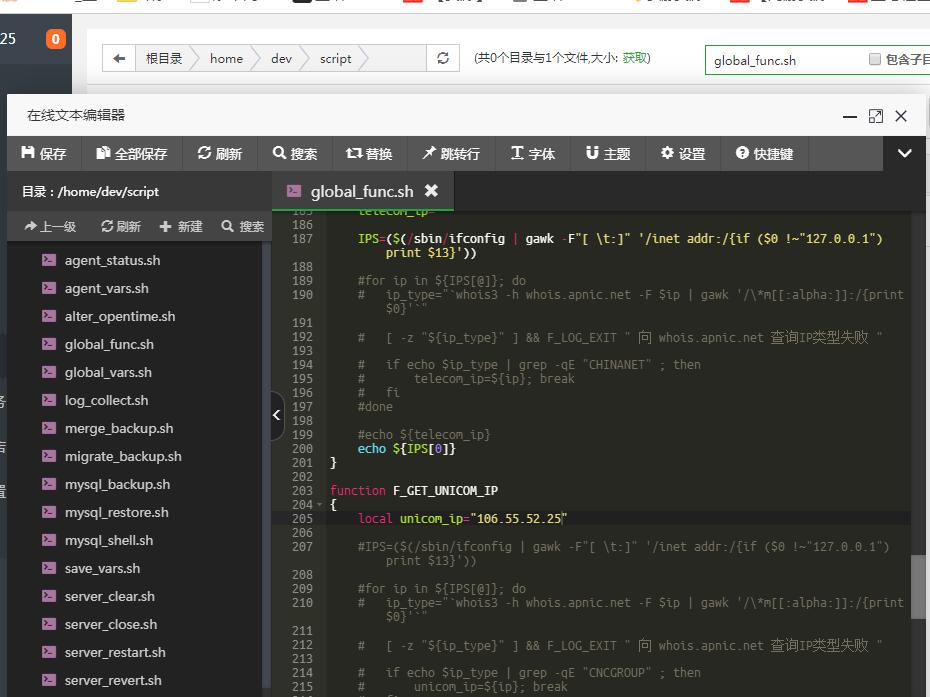
Task: Toggle the include subdirectories (包含子目录) checkbox
Action: point(875,59)
